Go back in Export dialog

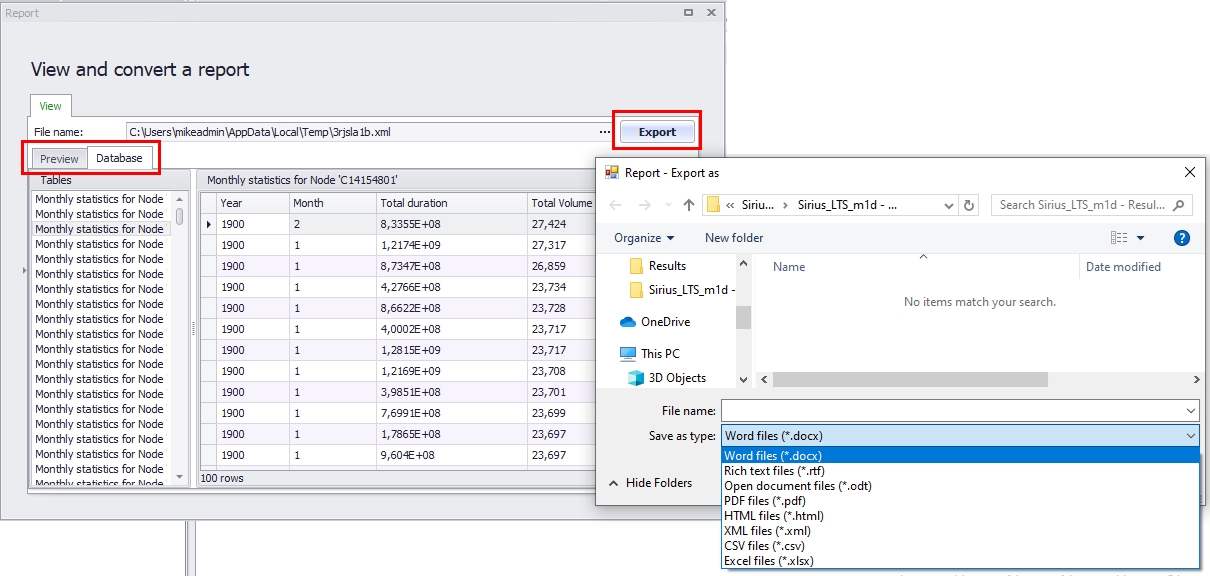coord(615,205)
